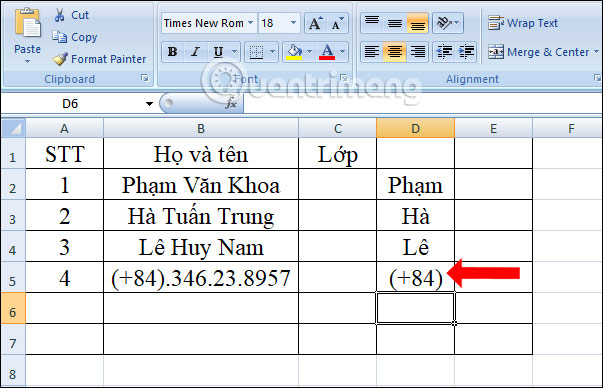
Task: Select column E header
Action: 493,128
